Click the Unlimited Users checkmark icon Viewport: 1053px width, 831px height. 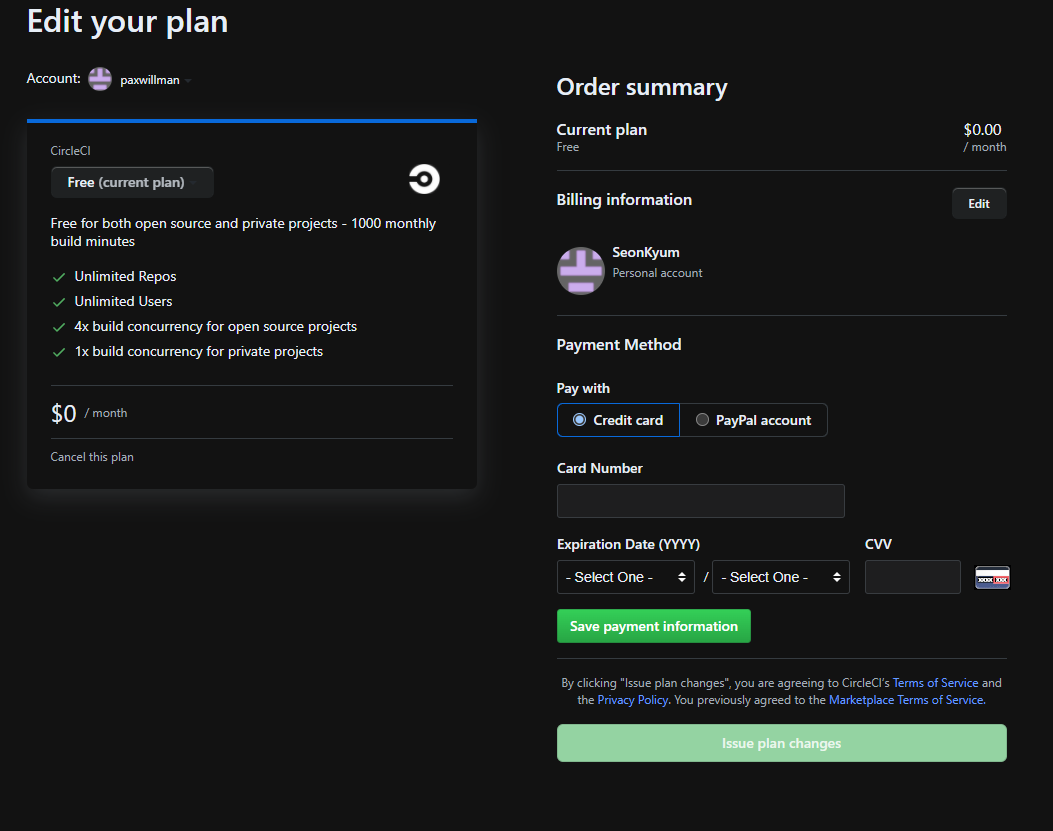(59, 302)
